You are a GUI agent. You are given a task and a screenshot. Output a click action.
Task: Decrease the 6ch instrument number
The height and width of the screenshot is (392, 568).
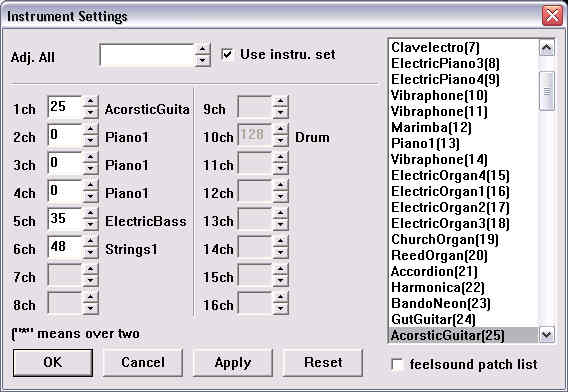point(91,252)
